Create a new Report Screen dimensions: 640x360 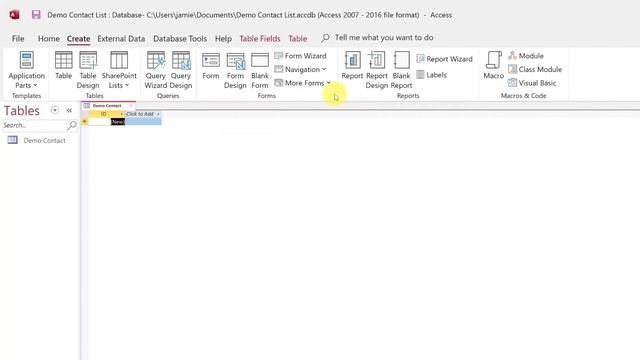pos(352,66)
